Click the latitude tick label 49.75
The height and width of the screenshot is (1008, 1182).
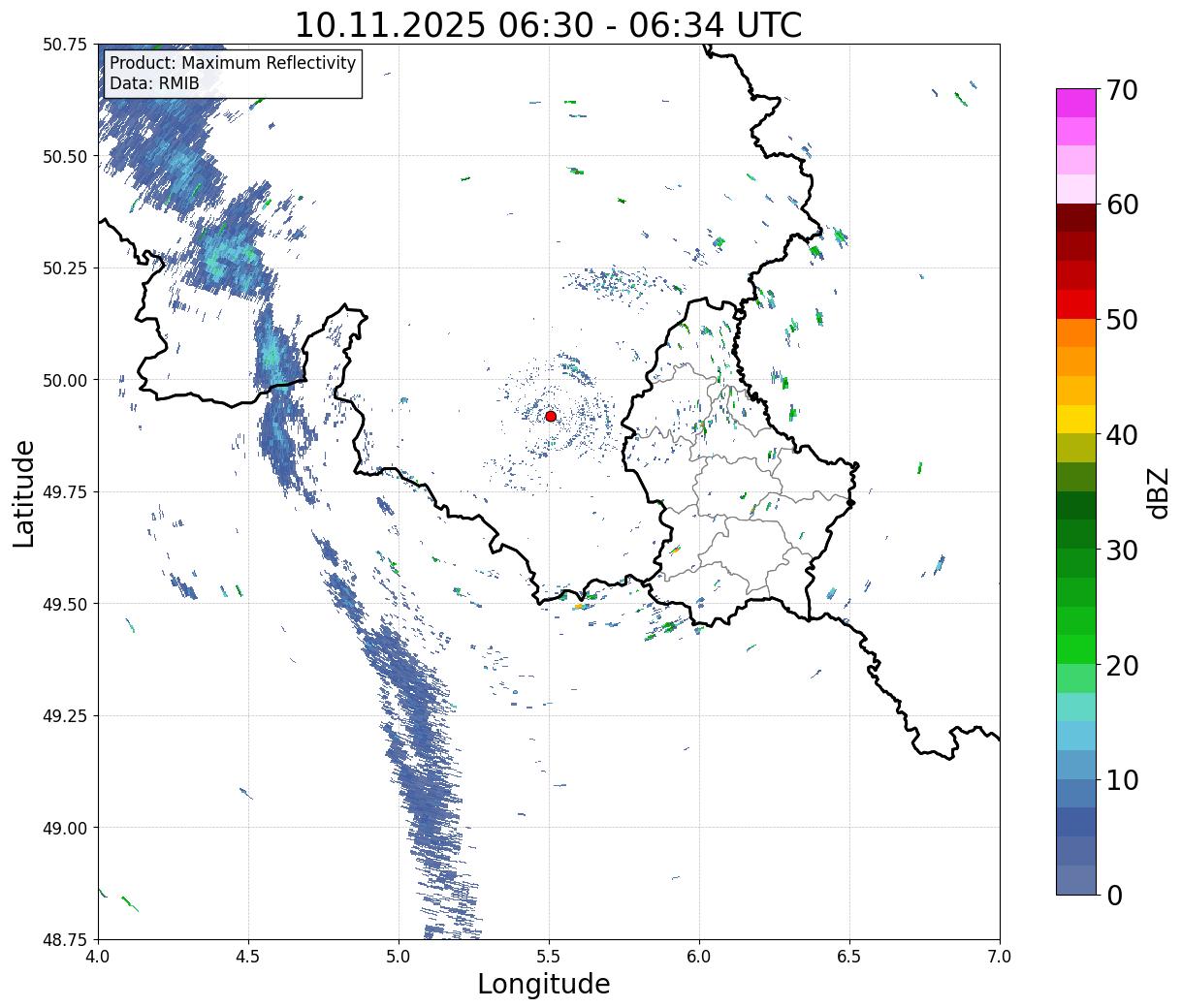(x=66, y=492)
